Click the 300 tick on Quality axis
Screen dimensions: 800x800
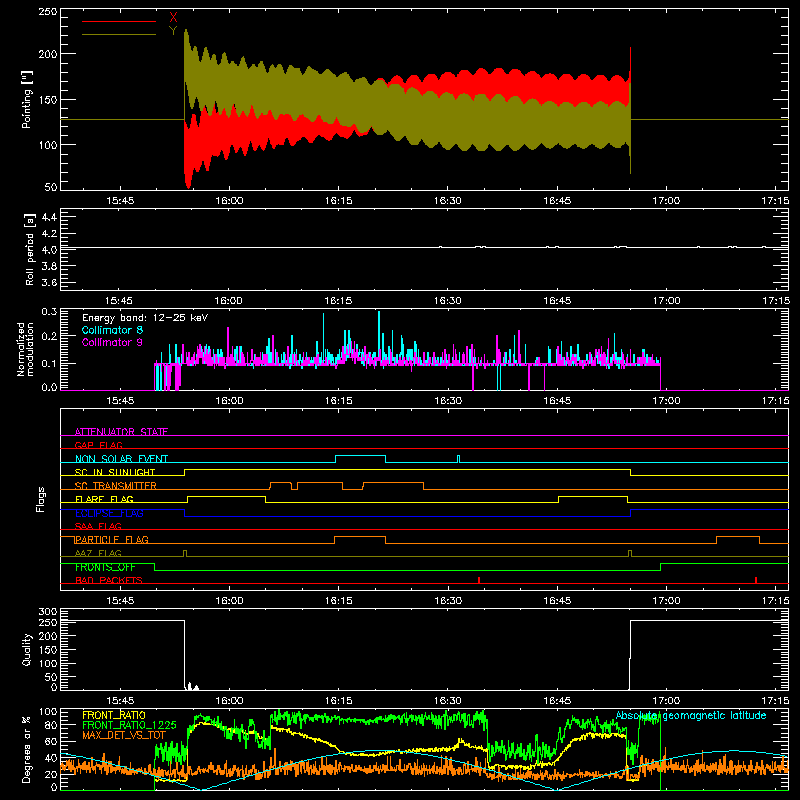tap(48, 612)
